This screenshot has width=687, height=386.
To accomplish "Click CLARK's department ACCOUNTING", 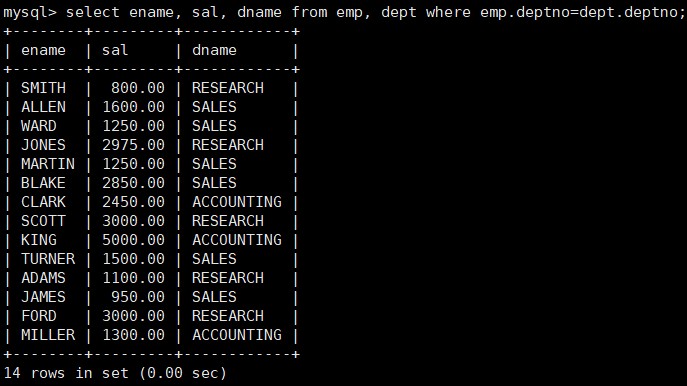I will (x=237, y=202).
